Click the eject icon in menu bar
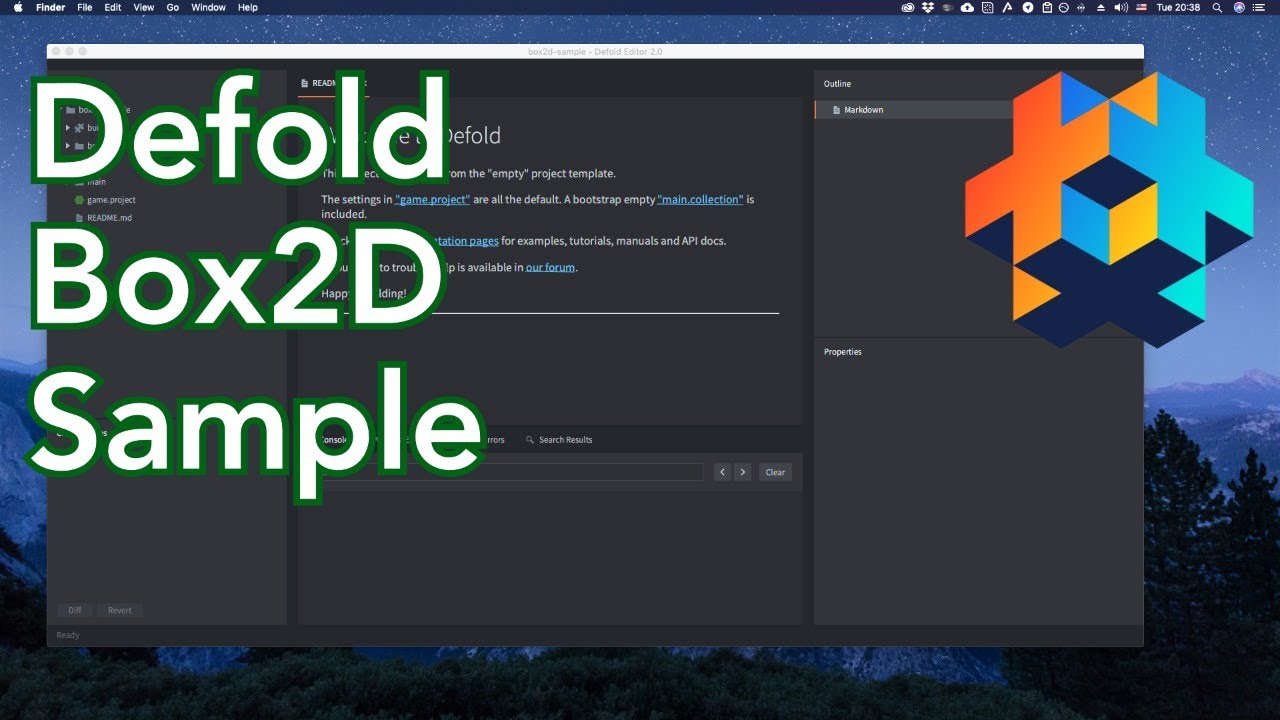This screenshot has height=720, width=1280. [x=1101, y=7]
